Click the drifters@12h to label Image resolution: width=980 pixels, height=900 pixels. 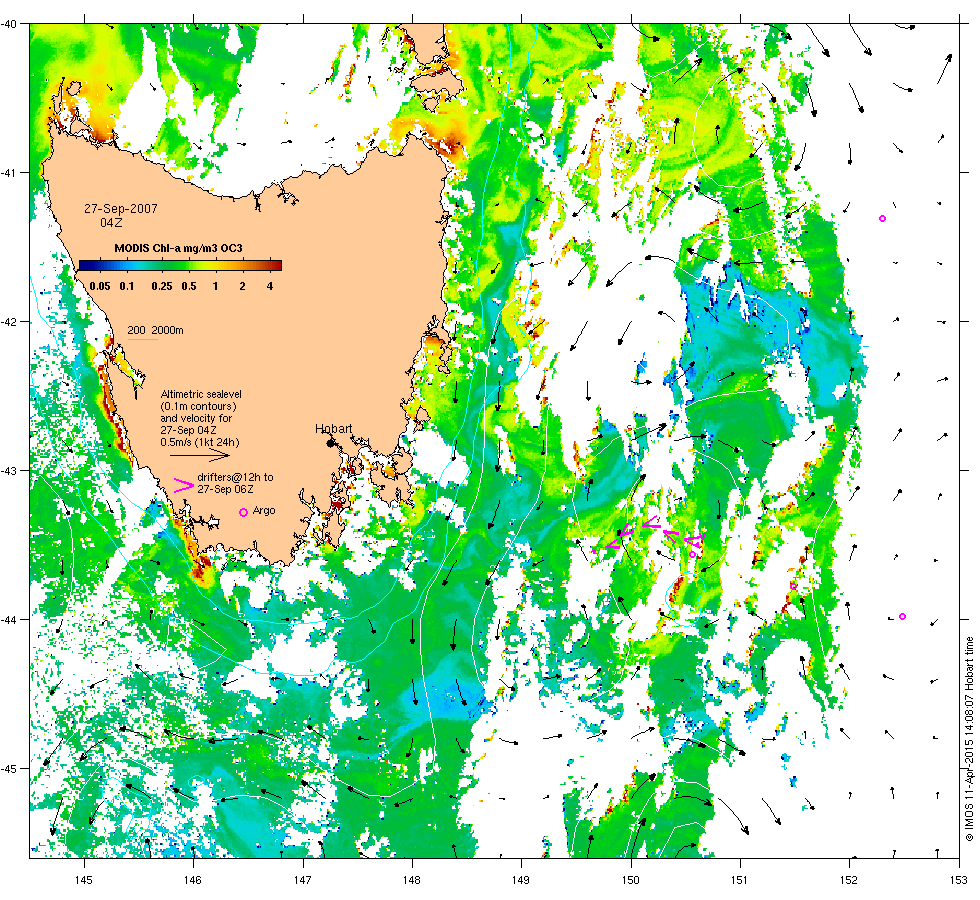coord(236,477)
